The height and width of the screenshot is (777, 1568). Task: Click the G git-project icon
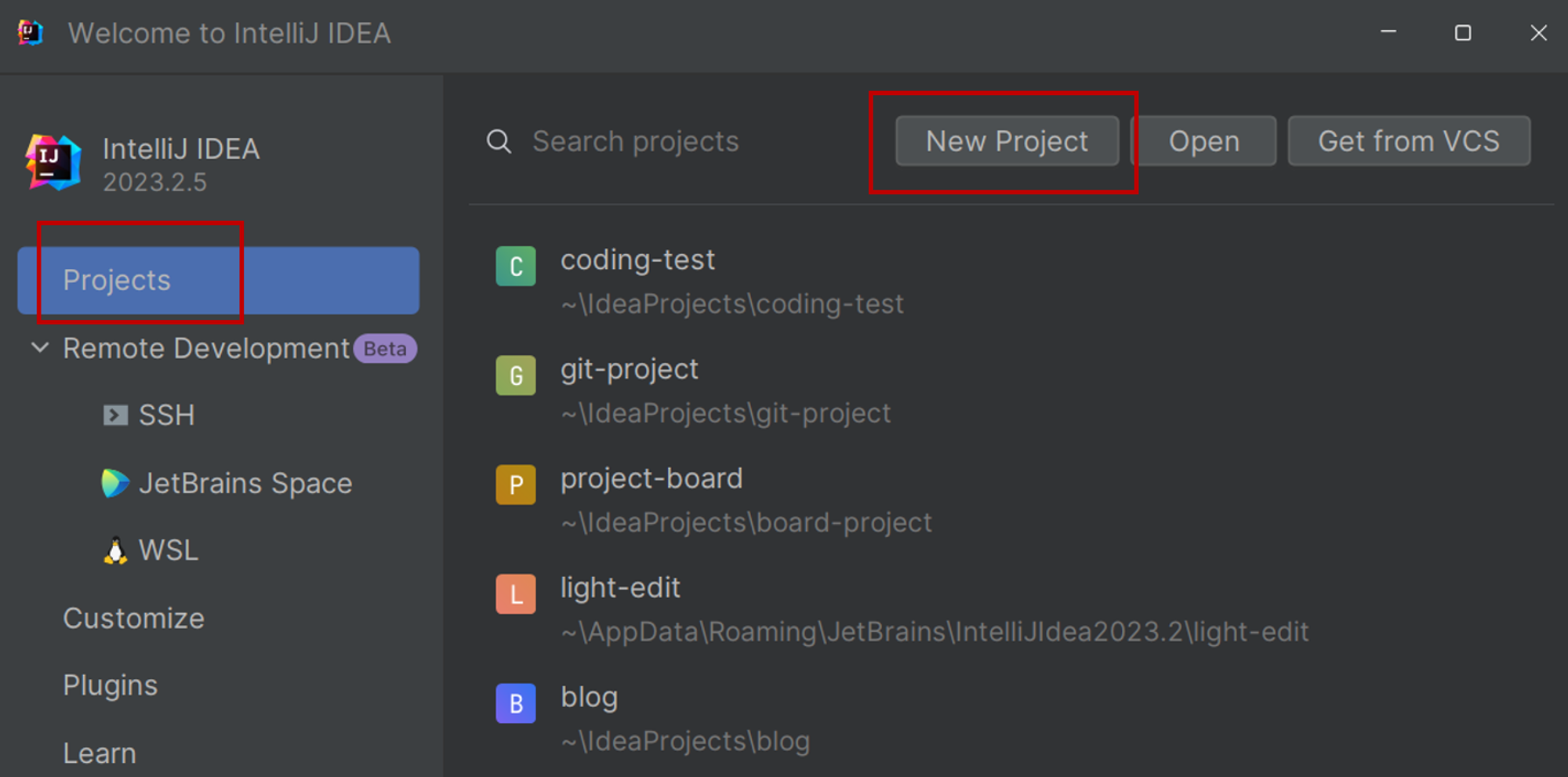pyautogui.click(x=515, y=376)
